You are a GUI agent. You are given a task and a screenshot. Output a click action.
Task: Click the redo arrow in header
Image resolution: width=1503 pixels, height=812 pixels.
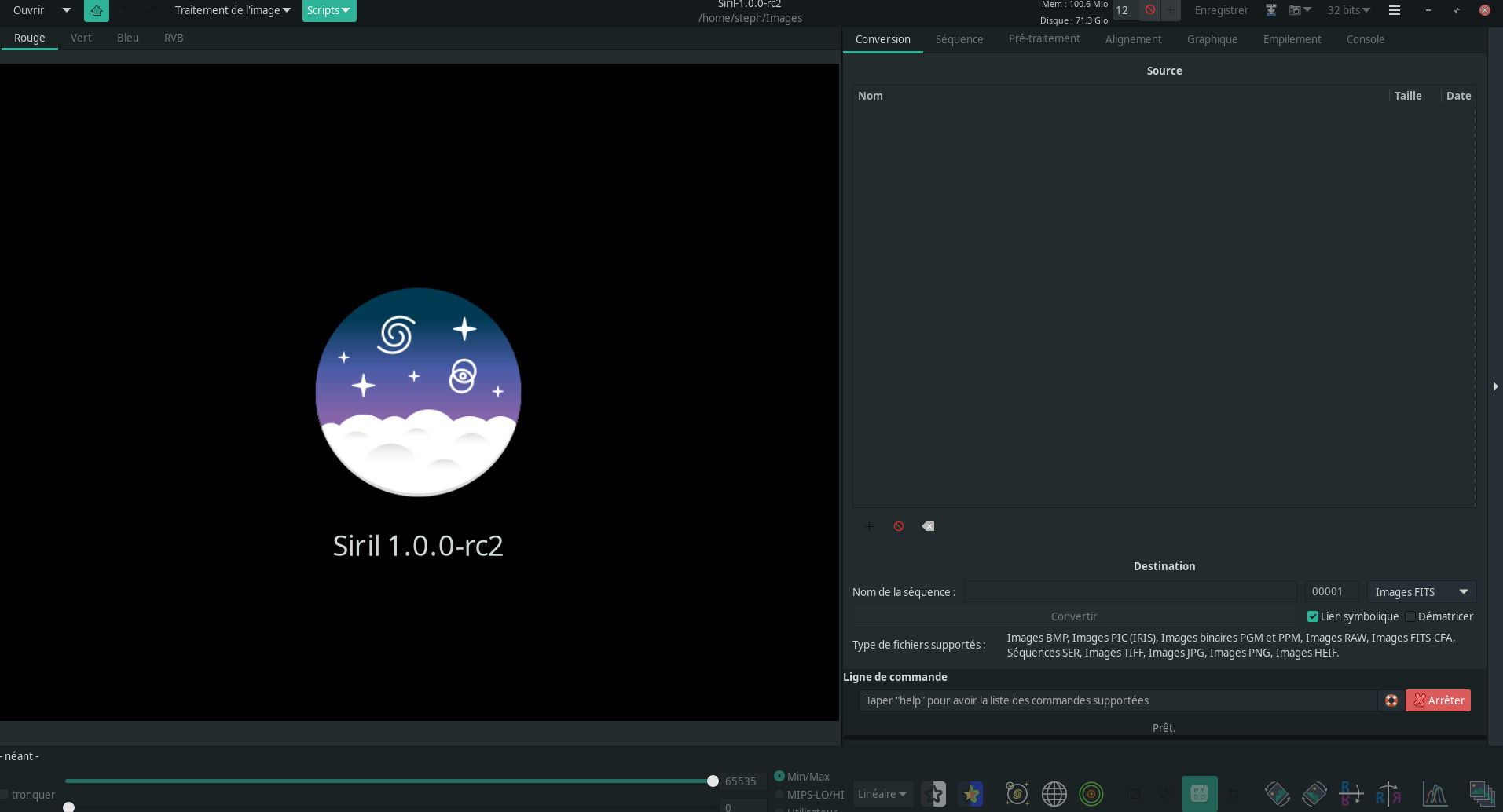coord(153,10)
